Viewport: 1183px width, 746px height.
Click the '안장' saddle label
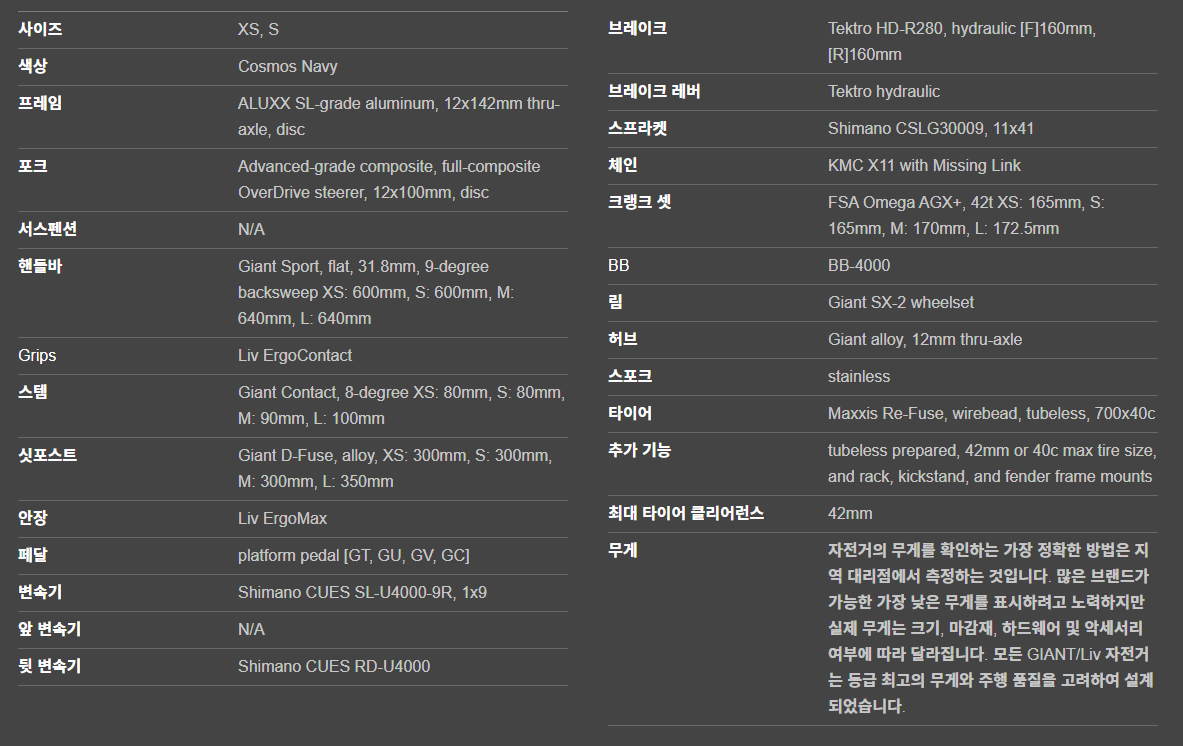[32, 518]
